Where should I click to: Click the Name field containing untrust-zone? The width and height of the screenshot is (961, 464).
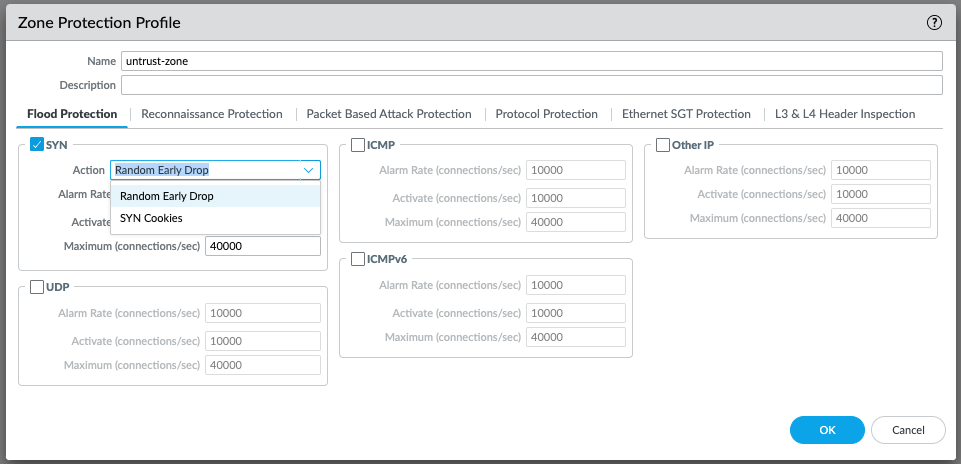click(x=531, y=61)
